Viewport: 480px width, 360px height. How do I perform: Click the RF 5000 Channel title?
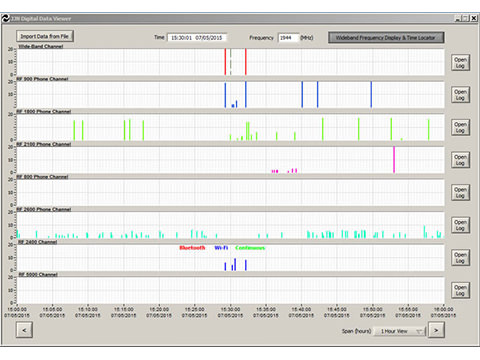(x=38, y=274)
